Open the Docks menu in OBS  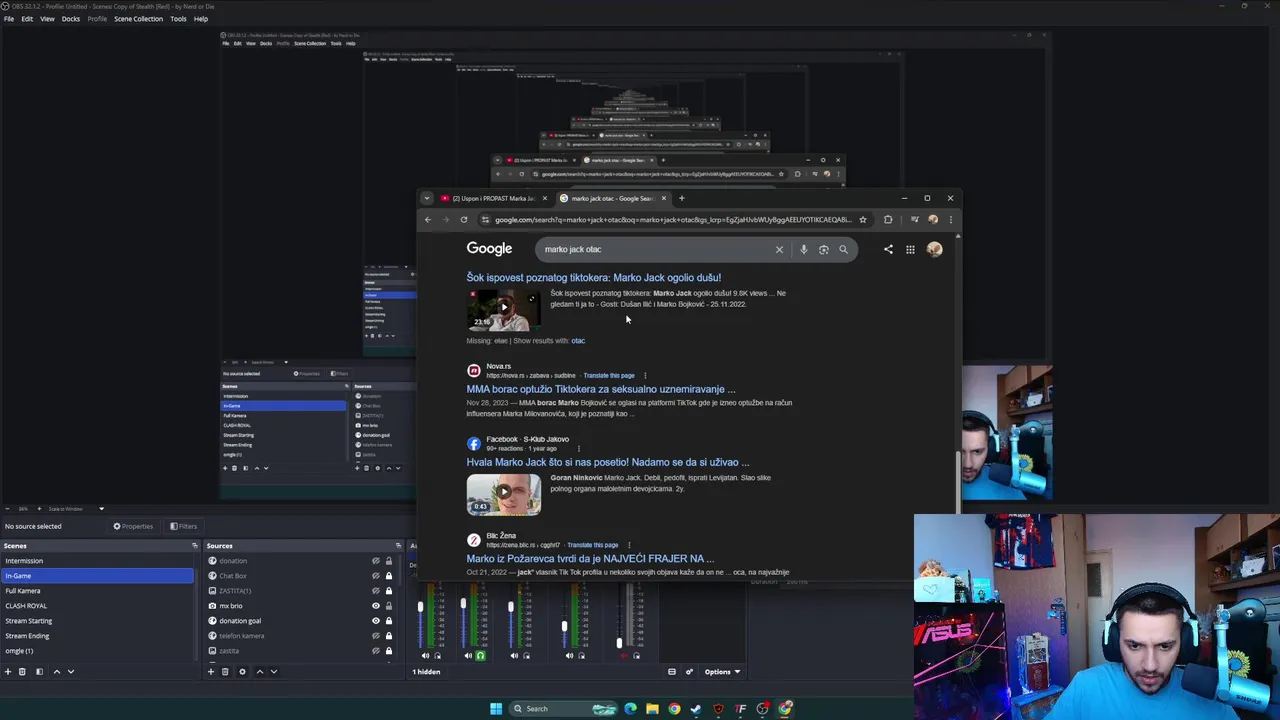[x=71, y=19]
